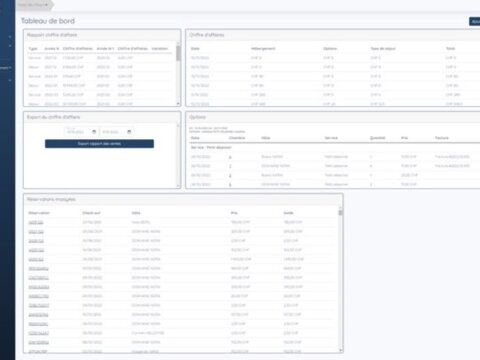Click the Variation column header

pos(160,49)
